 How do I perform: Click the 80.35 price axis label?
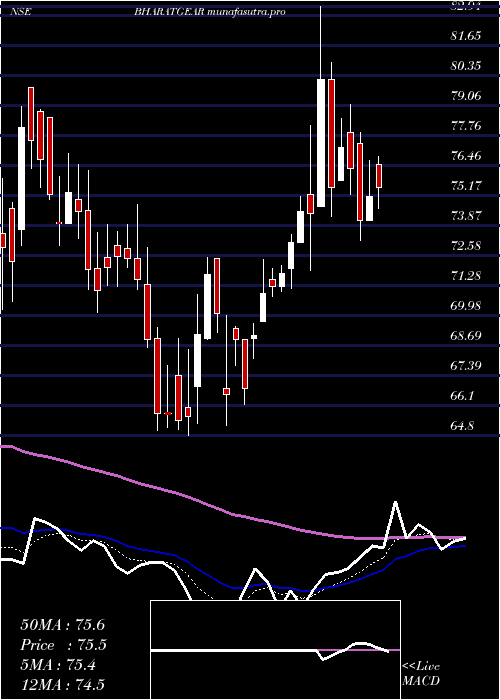(x=466, y=66)
